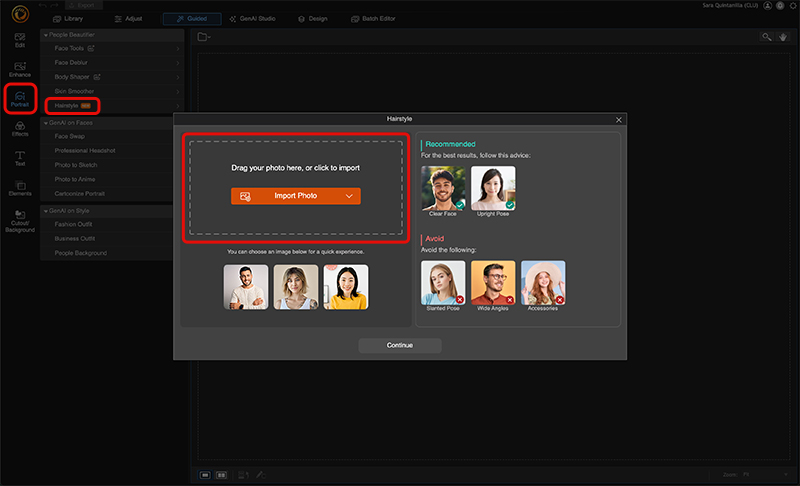This screenshot has height=486, width=800.
Task: Choose the man sample photo
Action: [246, 287]
